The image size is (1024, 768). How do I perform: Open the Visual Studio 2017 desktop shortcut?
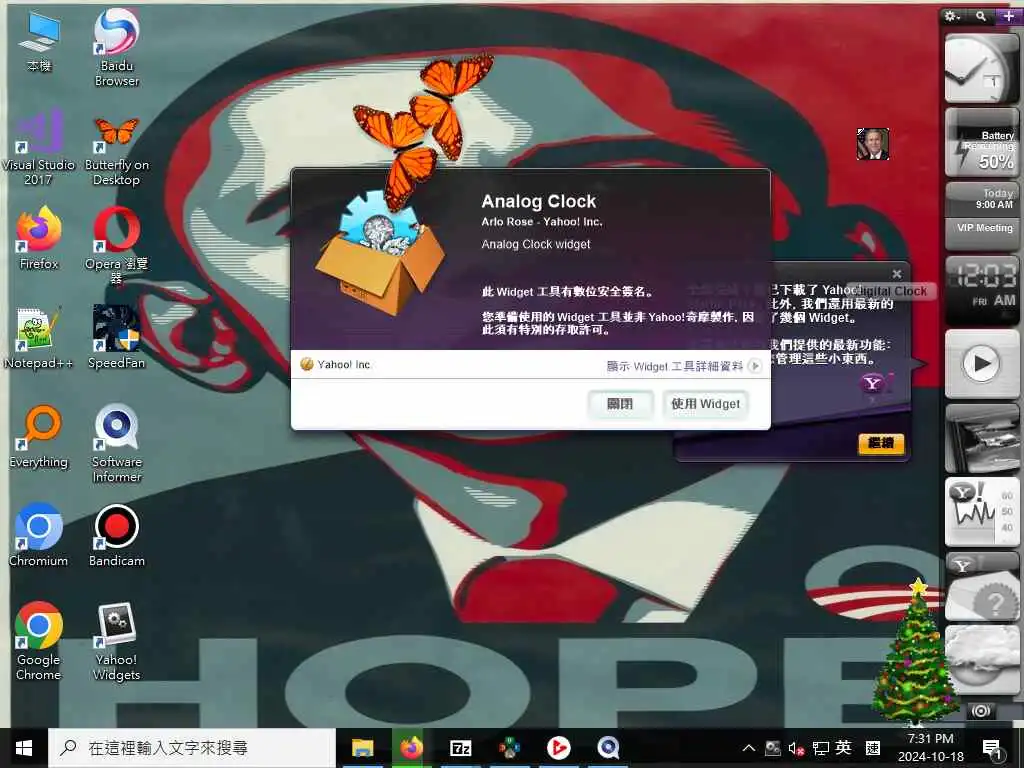pyautogui.click(x=39, y=147)
